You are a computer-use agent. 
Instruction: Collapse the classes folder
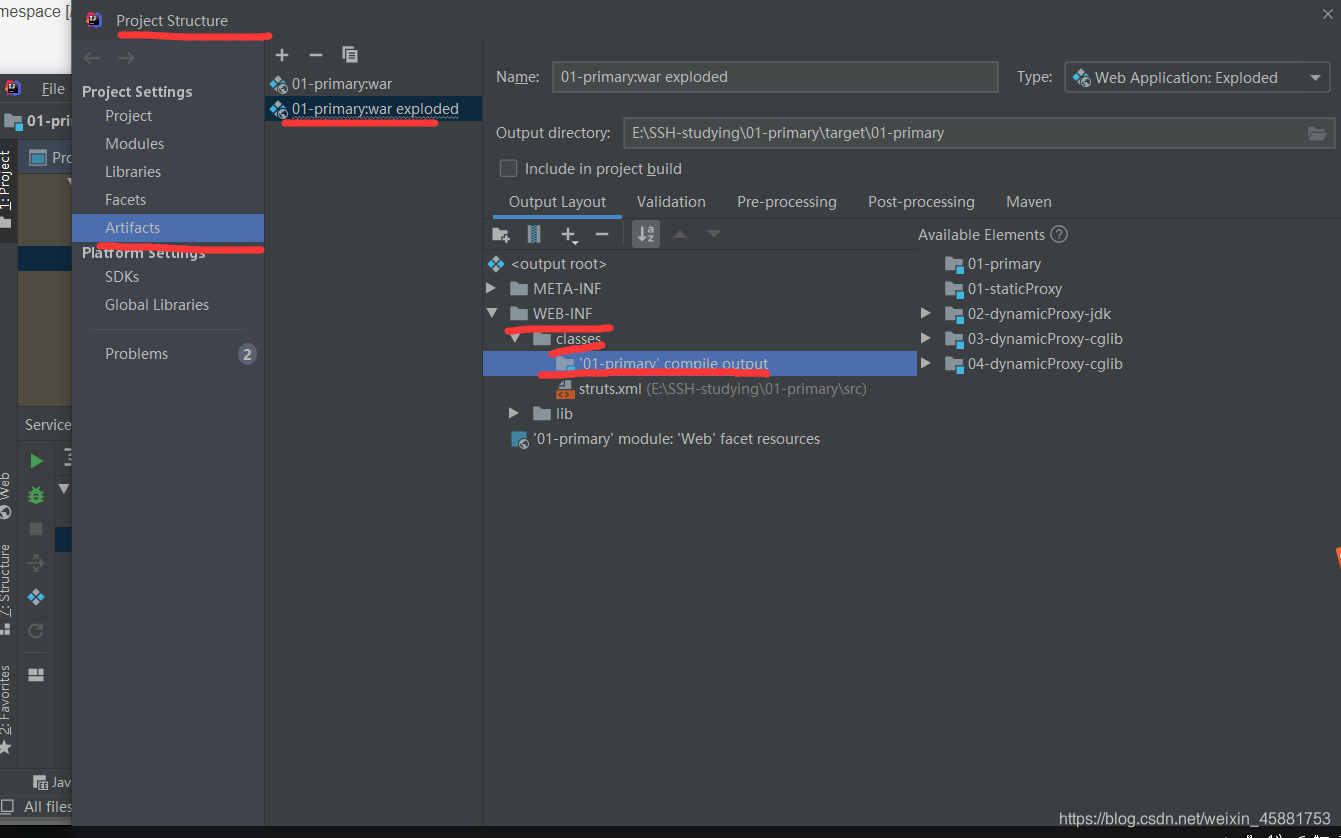514,339
